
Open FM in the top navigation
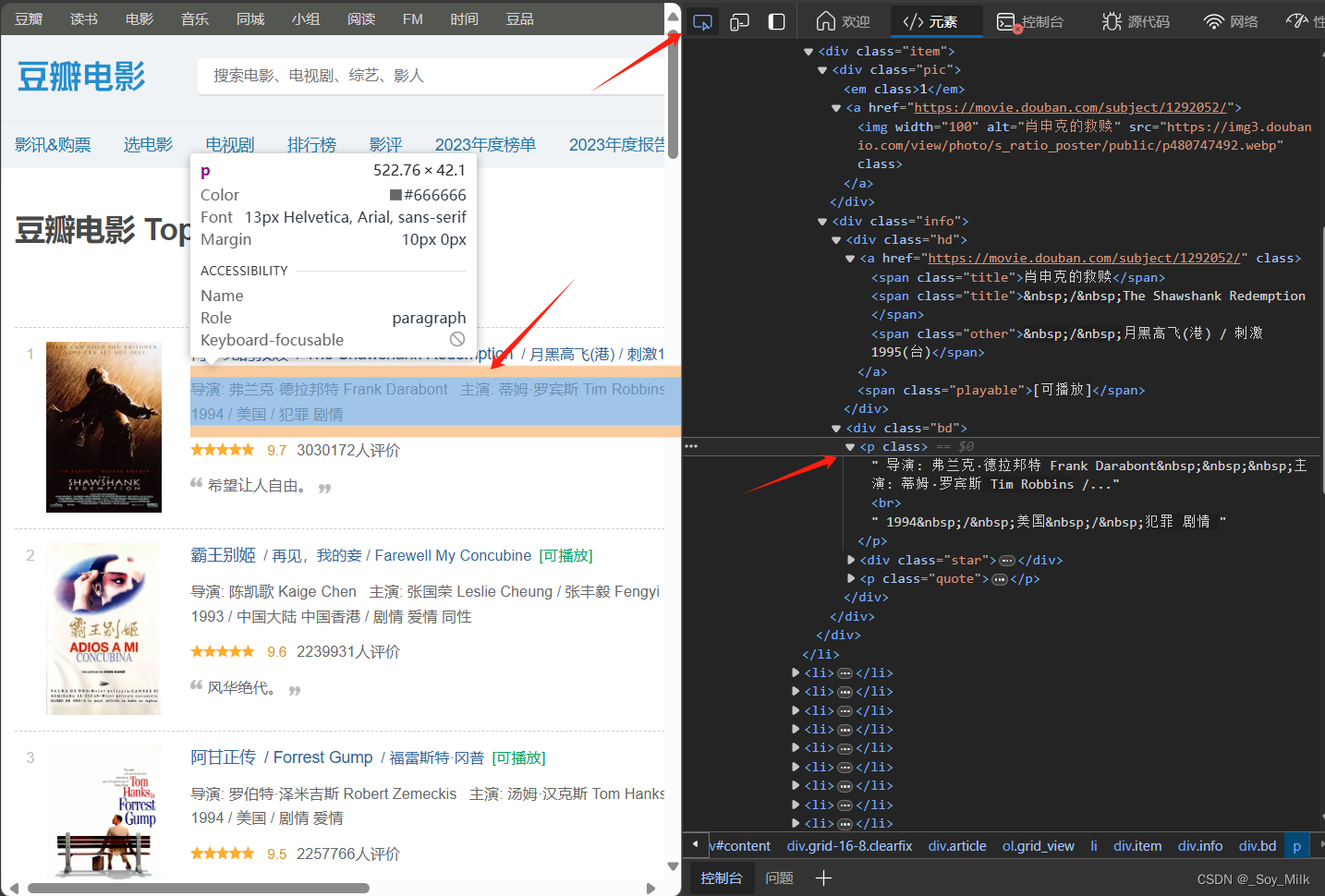click(x=413, y=19)
